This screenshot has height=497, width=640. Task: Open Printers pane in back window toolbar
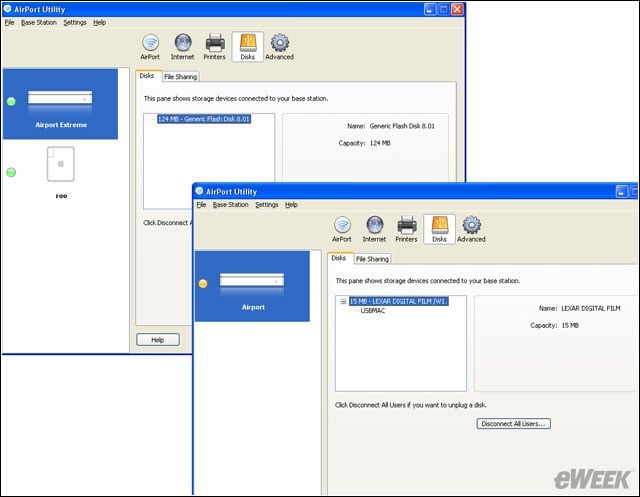click(215, 47)
